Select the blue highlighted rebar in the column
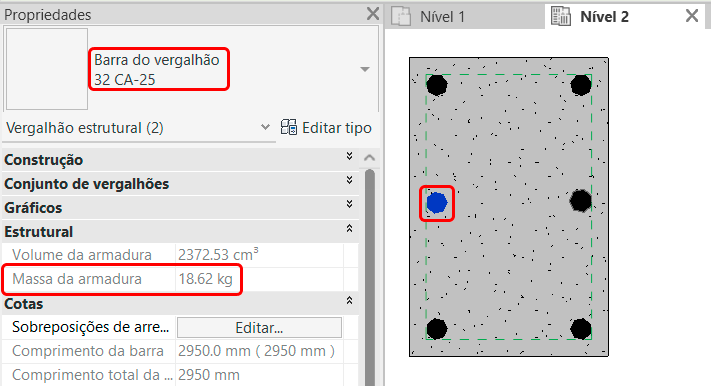 coord(437,203)
